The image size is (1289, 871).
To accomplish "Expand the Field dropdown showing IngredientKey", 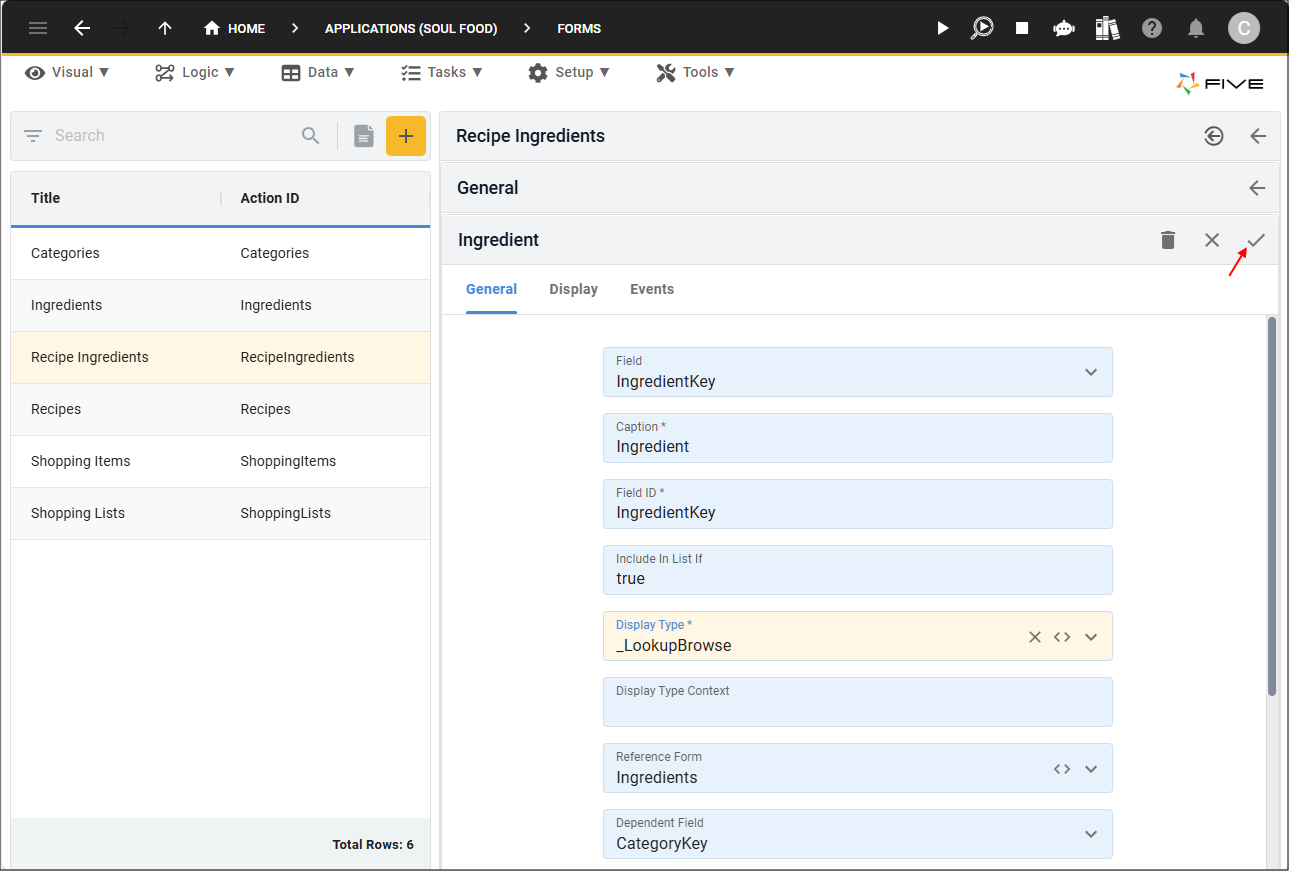I will [x=1090, y=372].
